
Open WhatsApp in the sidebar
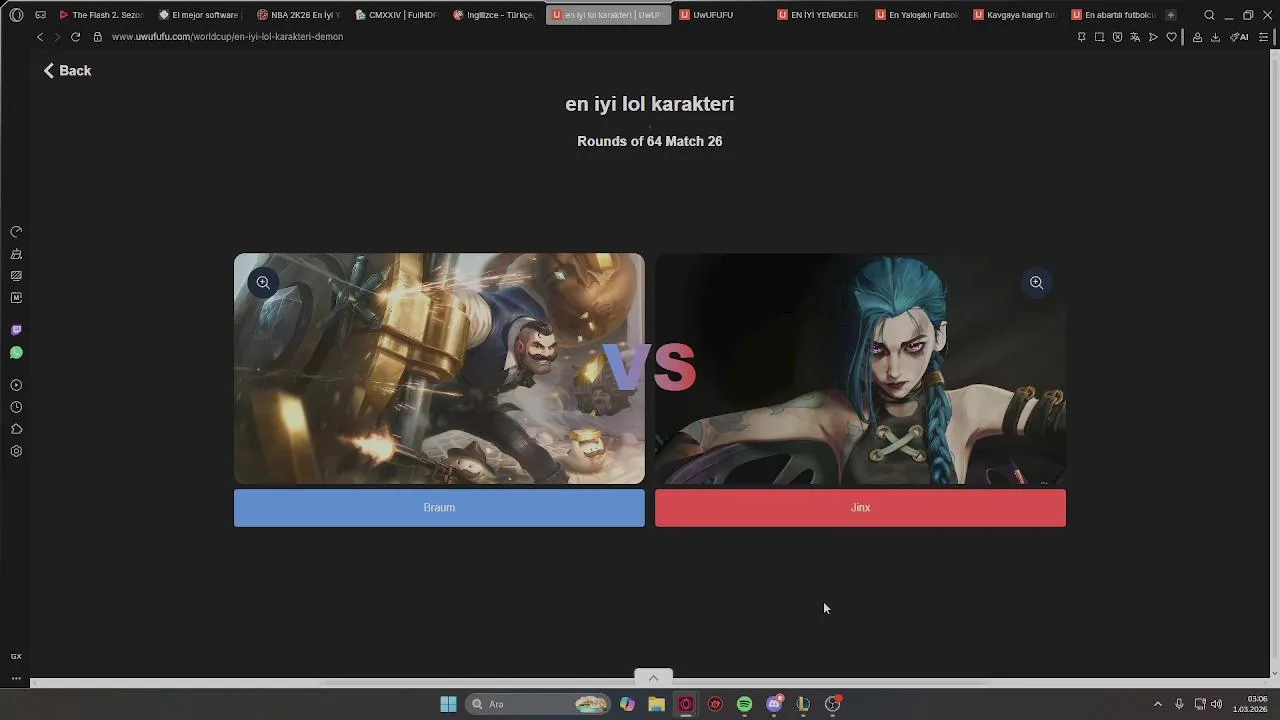[16, 353]
